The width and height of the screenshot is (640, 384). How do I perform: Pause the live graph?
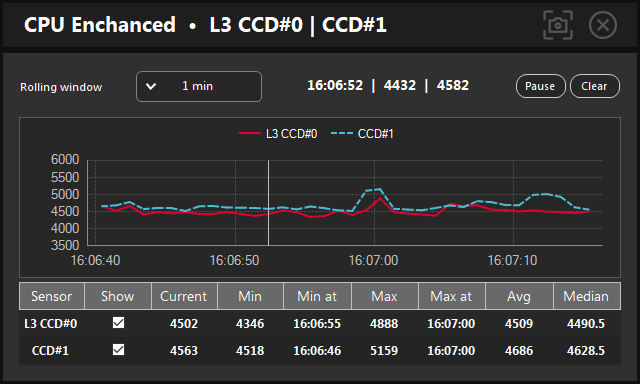pos(540,86)
